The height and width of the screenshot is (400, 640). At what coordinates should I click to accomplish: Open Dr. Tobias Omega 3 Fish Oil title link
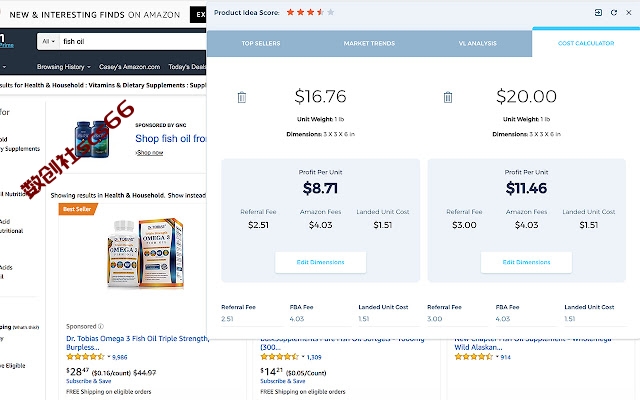pos(138,343)
